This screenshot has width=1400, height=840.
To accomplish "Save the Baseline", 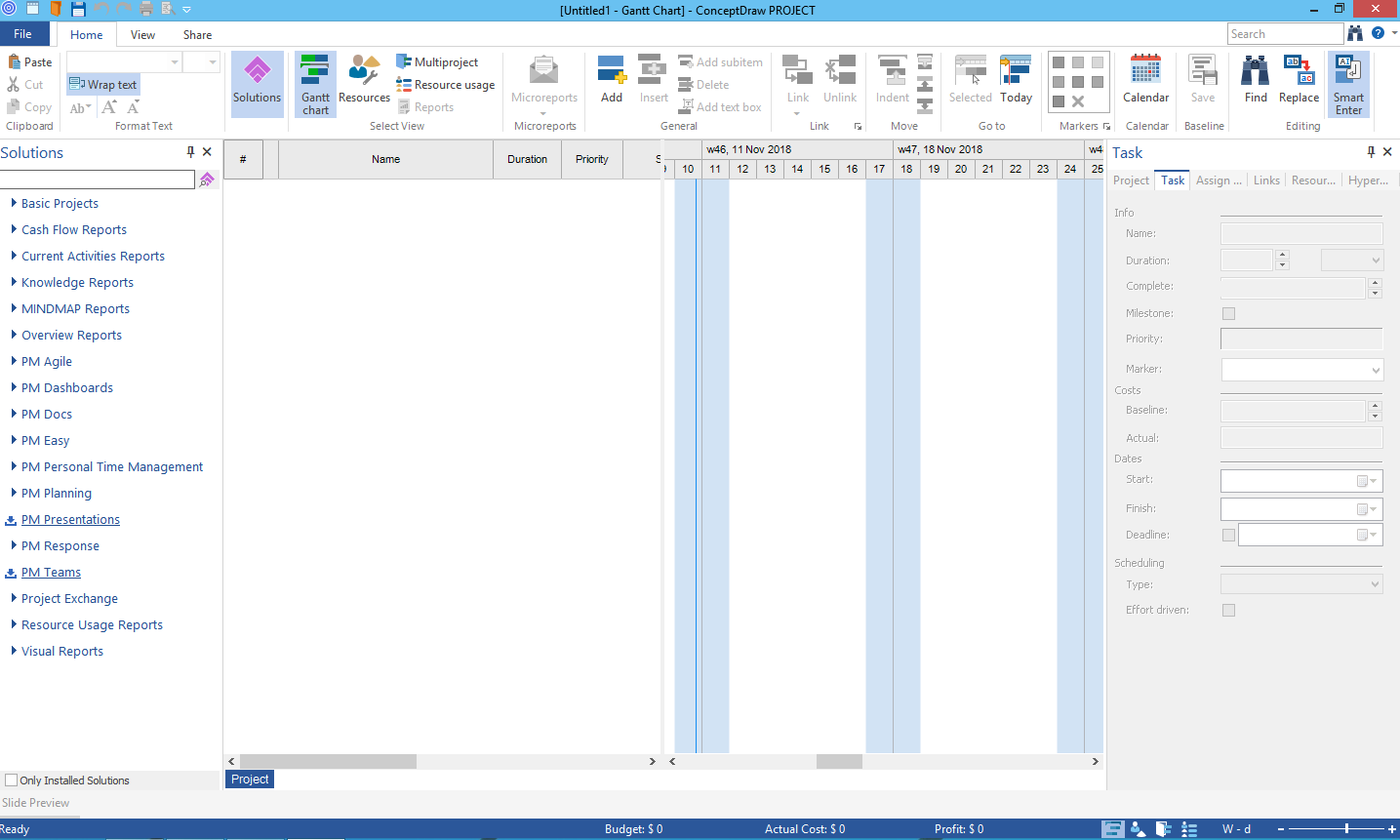I will click(1203, 80).
